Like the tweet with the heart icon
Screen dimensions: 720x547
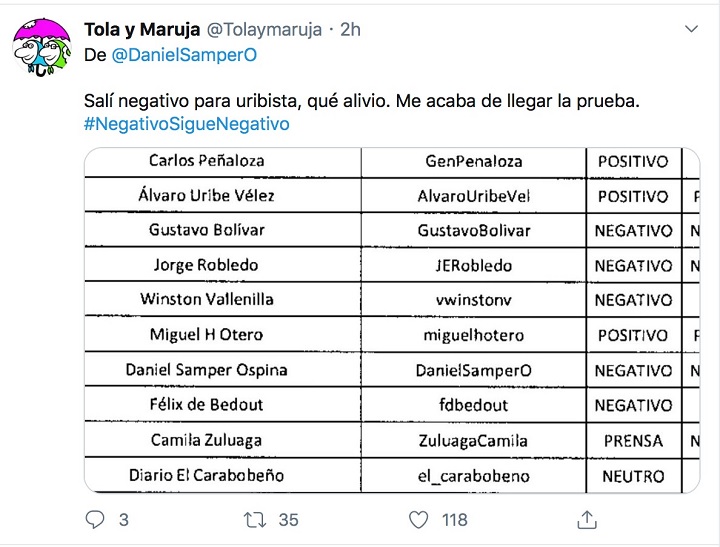coord(420,520)
